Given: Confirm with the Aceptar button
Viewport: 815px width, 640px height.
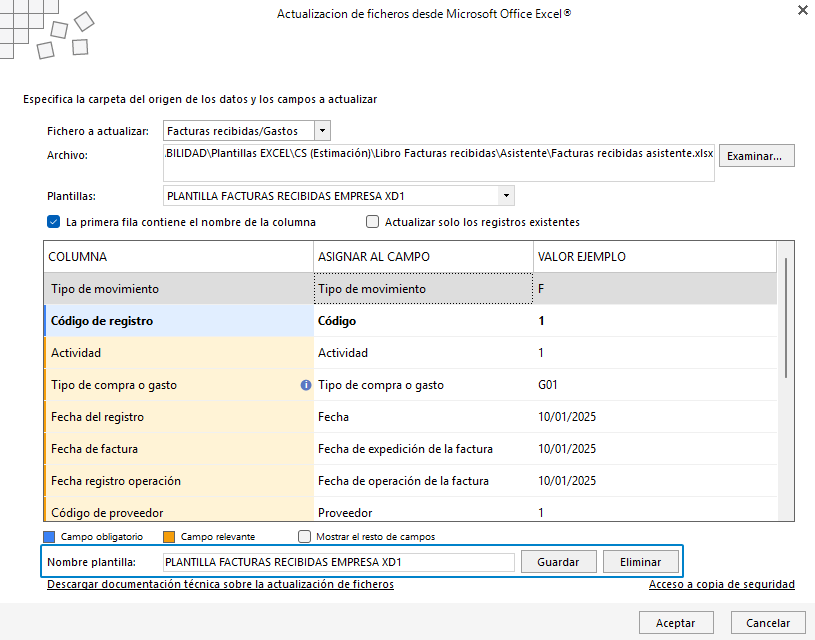Looking at the screenshot, I should (x=676, y=623).
